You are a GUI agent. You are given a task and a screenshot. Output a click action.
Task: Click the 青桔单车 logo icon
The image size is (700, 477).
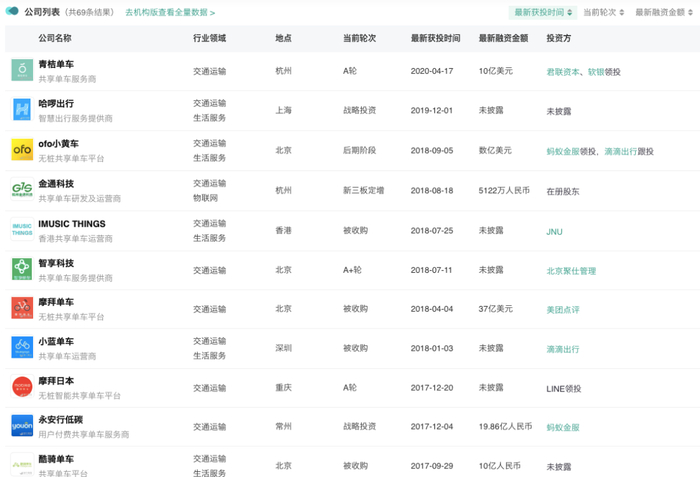click(x=22, y=71)
